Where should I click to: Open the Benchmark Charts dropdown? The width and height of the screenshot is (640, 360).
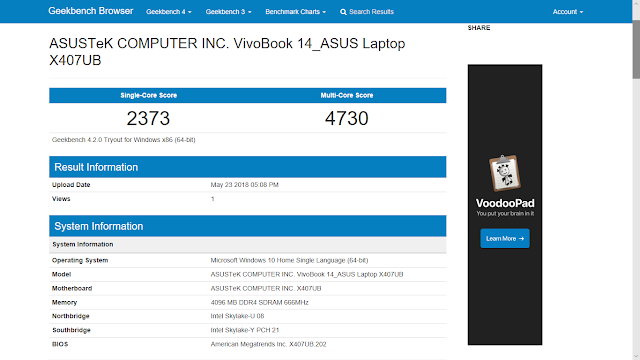pyautogui.click(x=296, y=12)
